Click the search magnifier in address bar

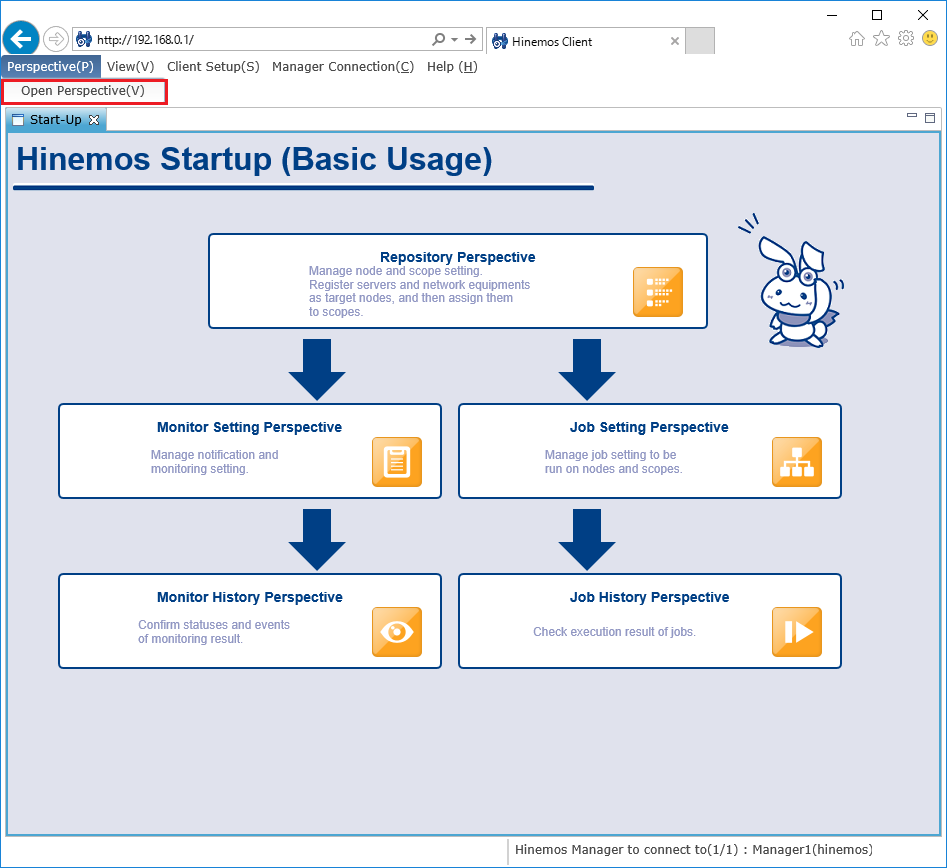438,39
